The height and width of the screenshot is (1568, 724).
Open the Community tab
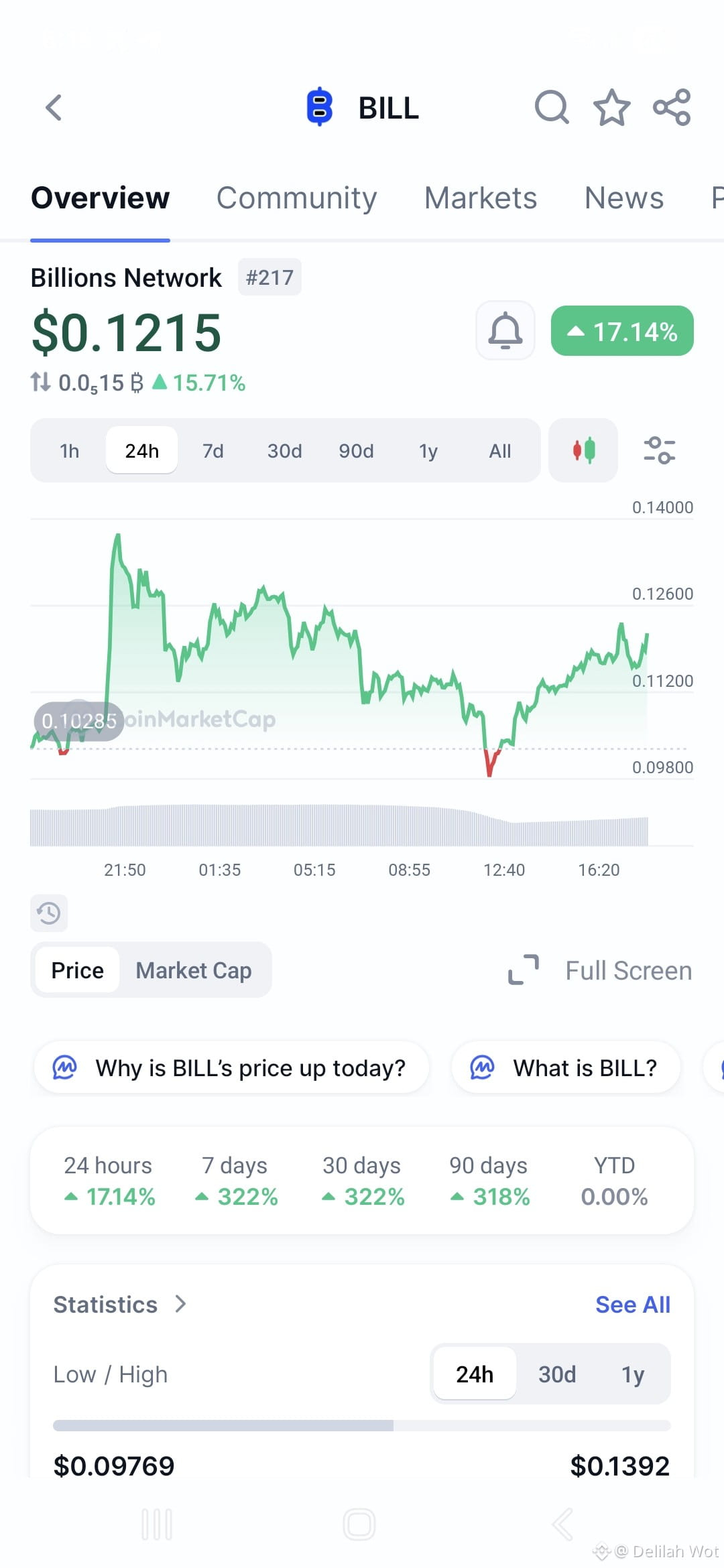296,198
